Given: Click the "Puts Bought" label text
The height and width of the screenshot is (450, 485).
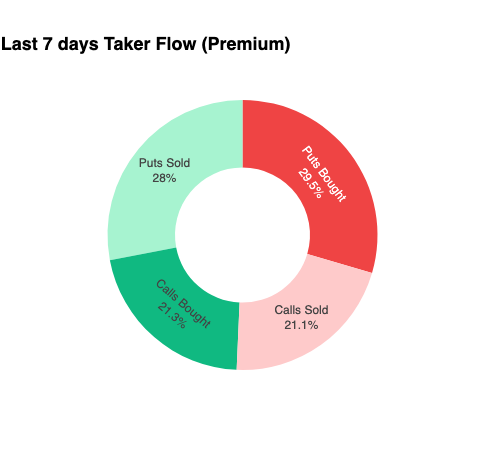Looking at the screenshot, I should click(x=324, y=174).
